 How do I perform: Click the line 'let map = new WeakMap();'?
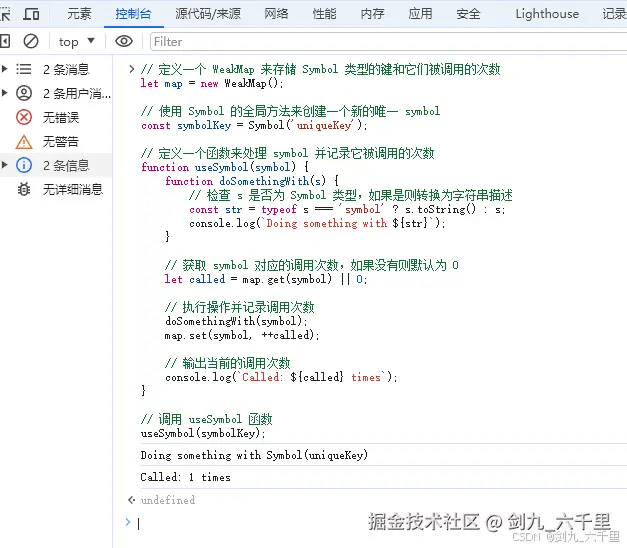click(212, 83)
